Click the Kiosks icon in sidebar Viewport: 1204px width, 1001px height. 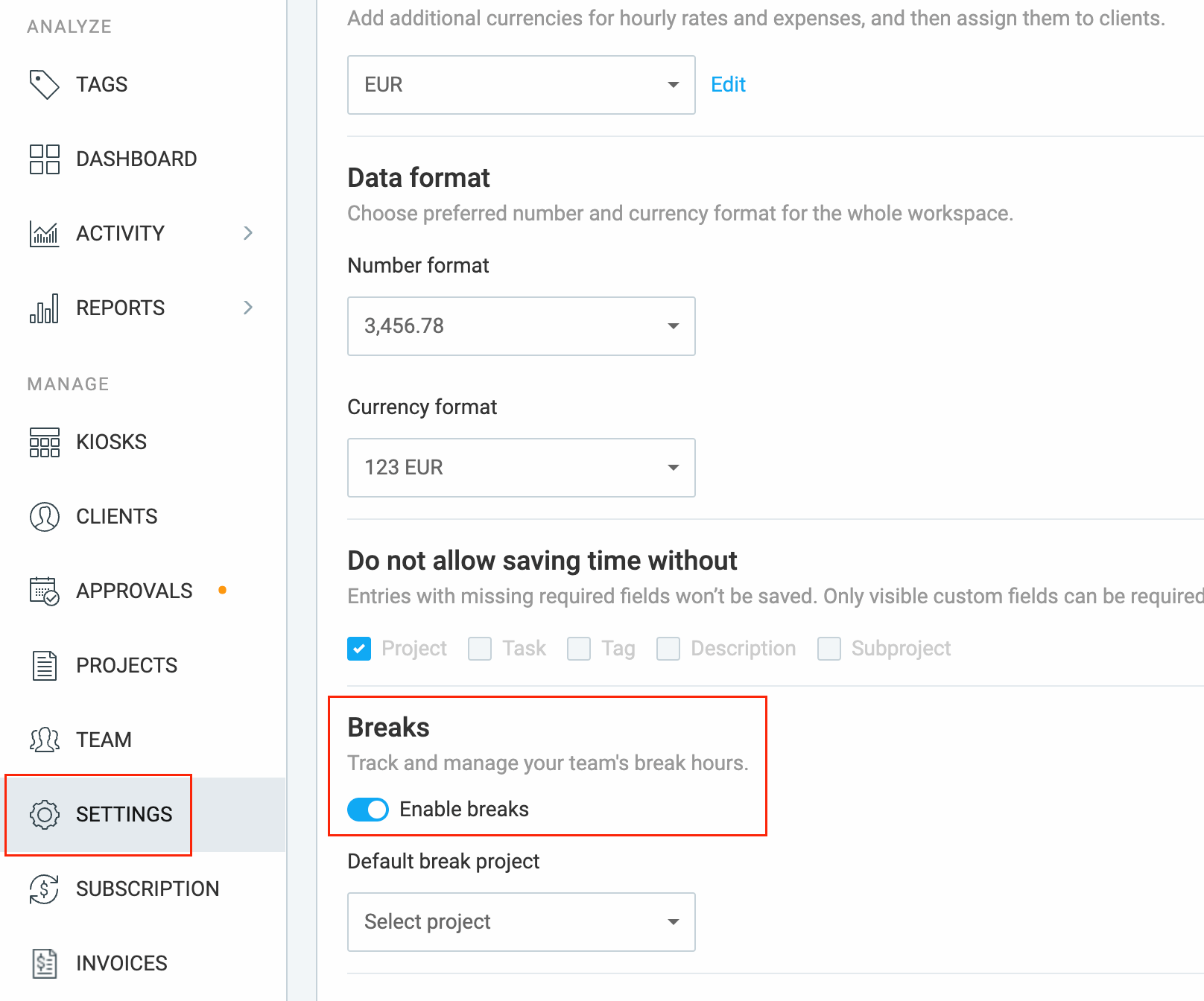(x=44, y=442)
